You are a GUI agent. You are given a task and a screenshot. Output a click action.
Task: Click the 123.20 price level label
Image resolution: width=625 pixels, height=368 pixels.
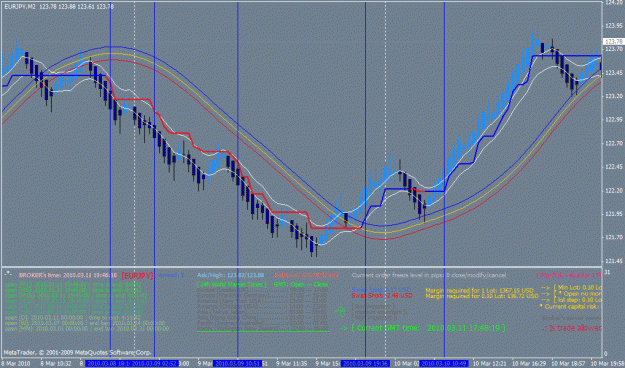pos(614,96)
